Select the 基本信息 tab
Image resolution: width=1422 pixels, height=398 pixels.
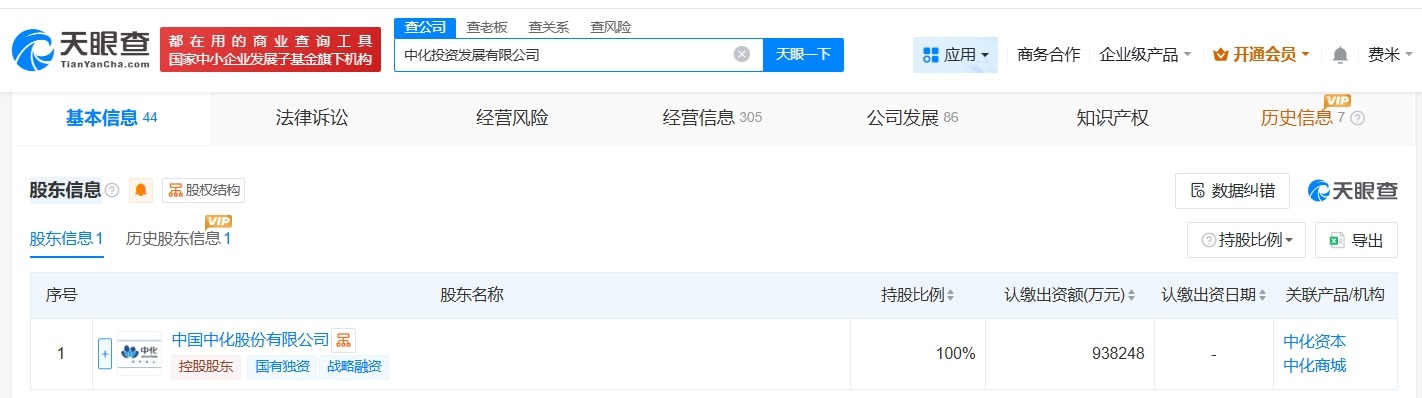pos(111,118)
